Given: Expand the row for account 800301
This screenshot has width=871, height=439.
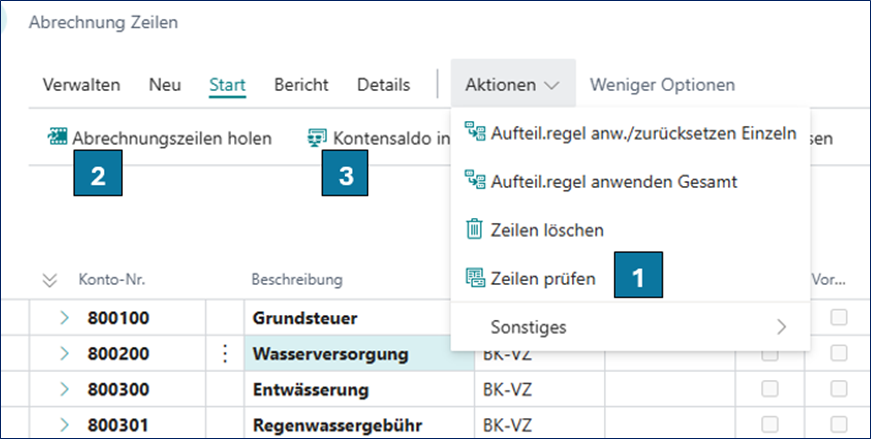Looking at the screenshot, I should [64, 425].
